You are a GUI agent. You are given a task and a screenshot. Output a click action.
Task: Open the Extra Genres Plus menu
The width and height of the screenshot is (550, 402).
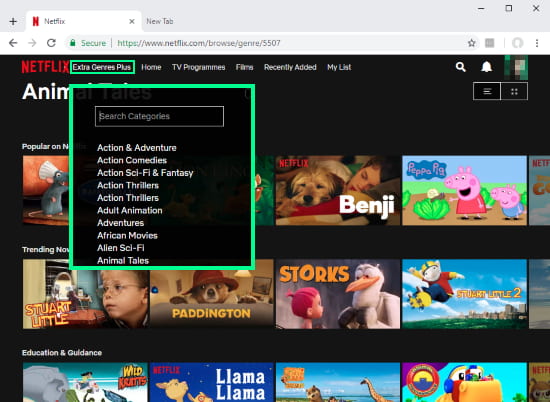point(102,67)
